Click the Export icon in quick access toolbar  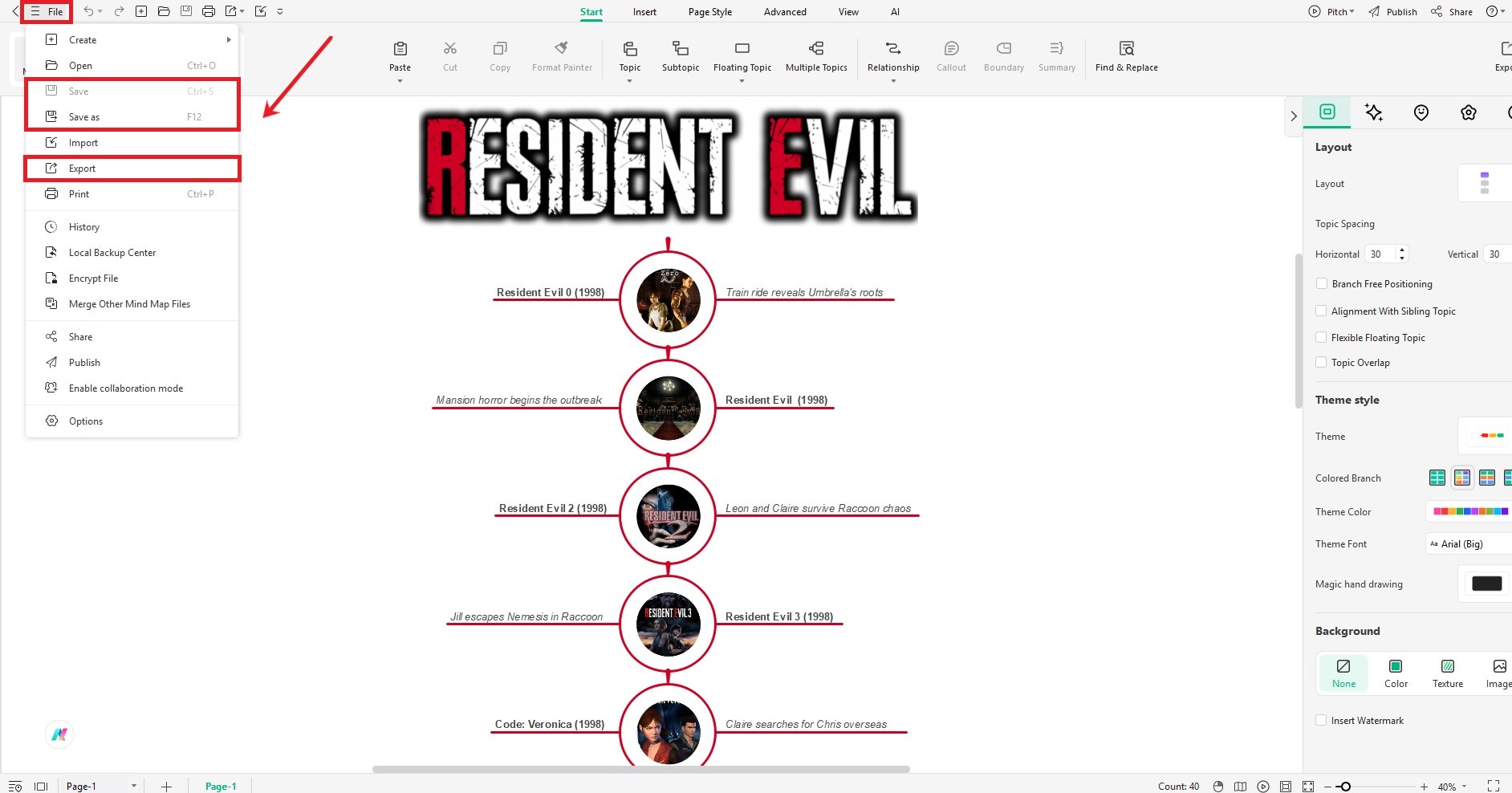[231, 11]
